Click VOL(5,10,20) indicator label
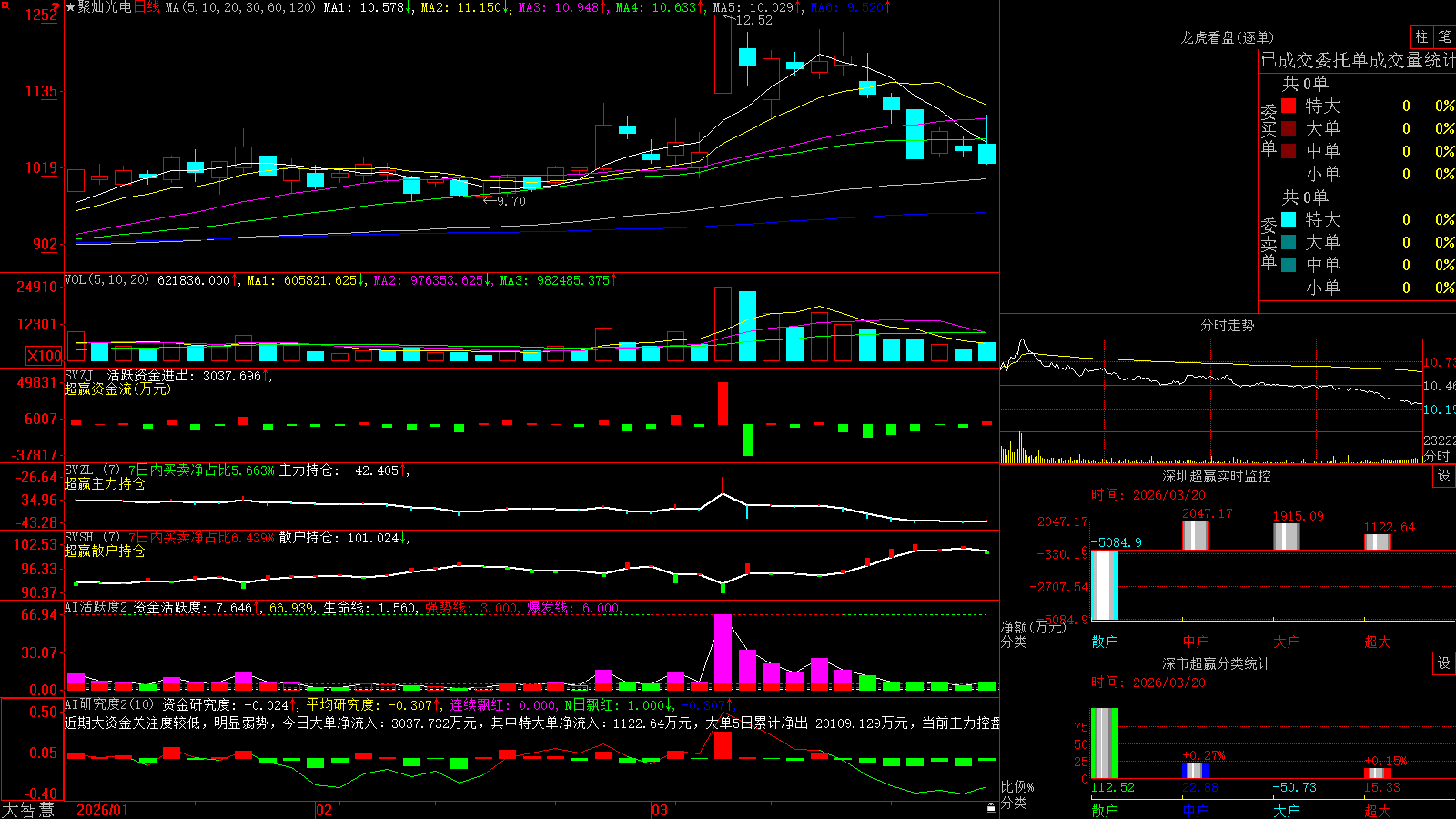Screen dimensions: 1456x819 pyautogui.click(x=106, y=280)
